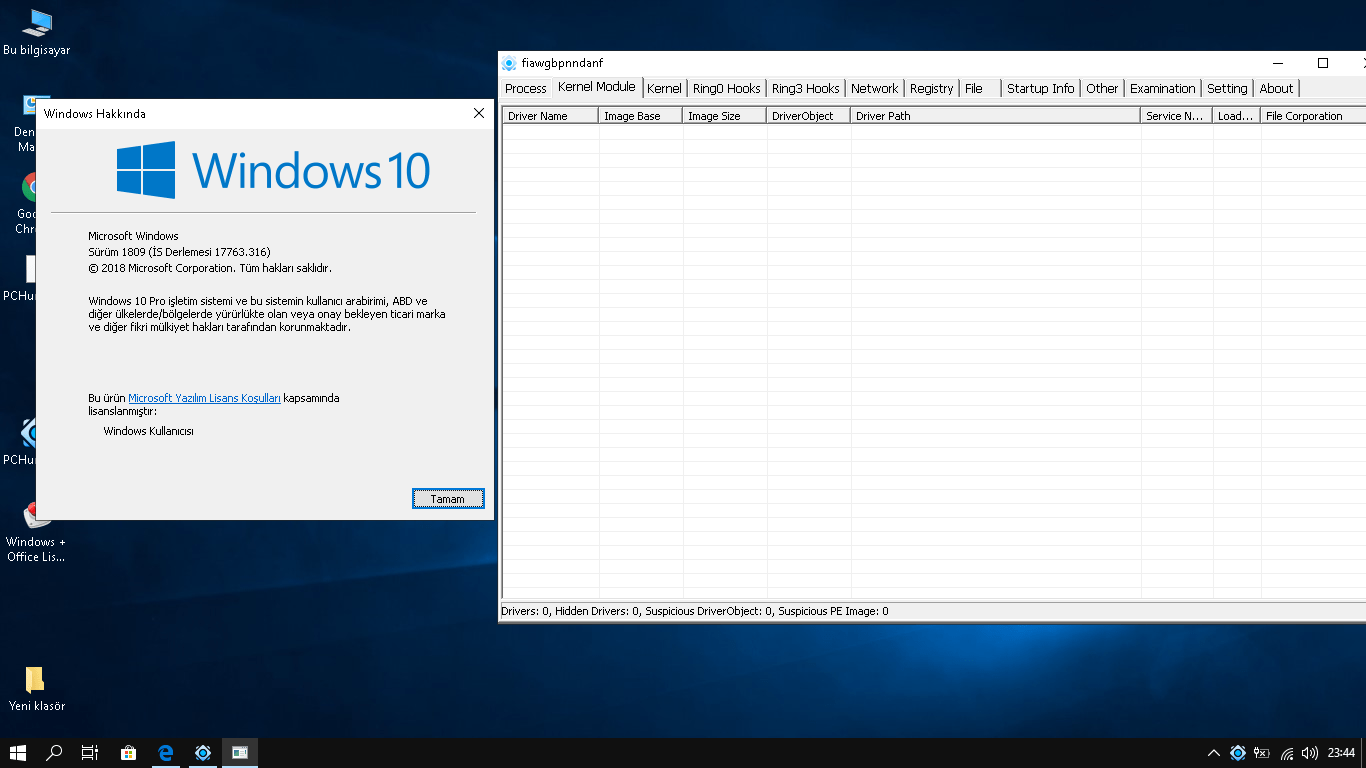The height and width of the screenshot is (768, 1366).
Task: Select the Kernel Module tab
Action: click(597, 87)
